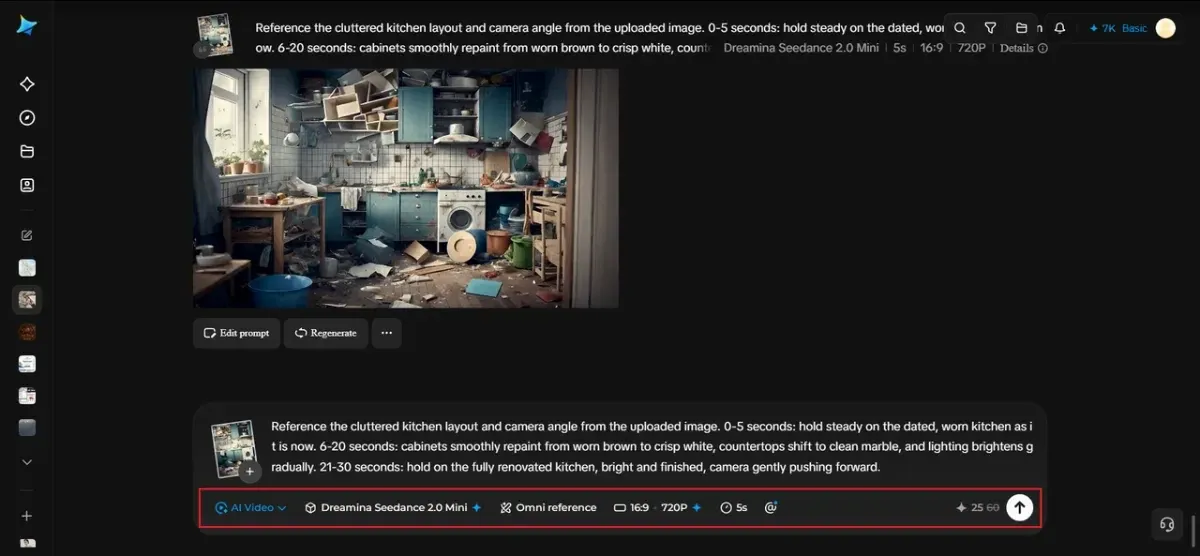Click the uploaded kitchen reference thumbnail in prompt box
This screenshot has width=1200, height=556.
point(232,447)
